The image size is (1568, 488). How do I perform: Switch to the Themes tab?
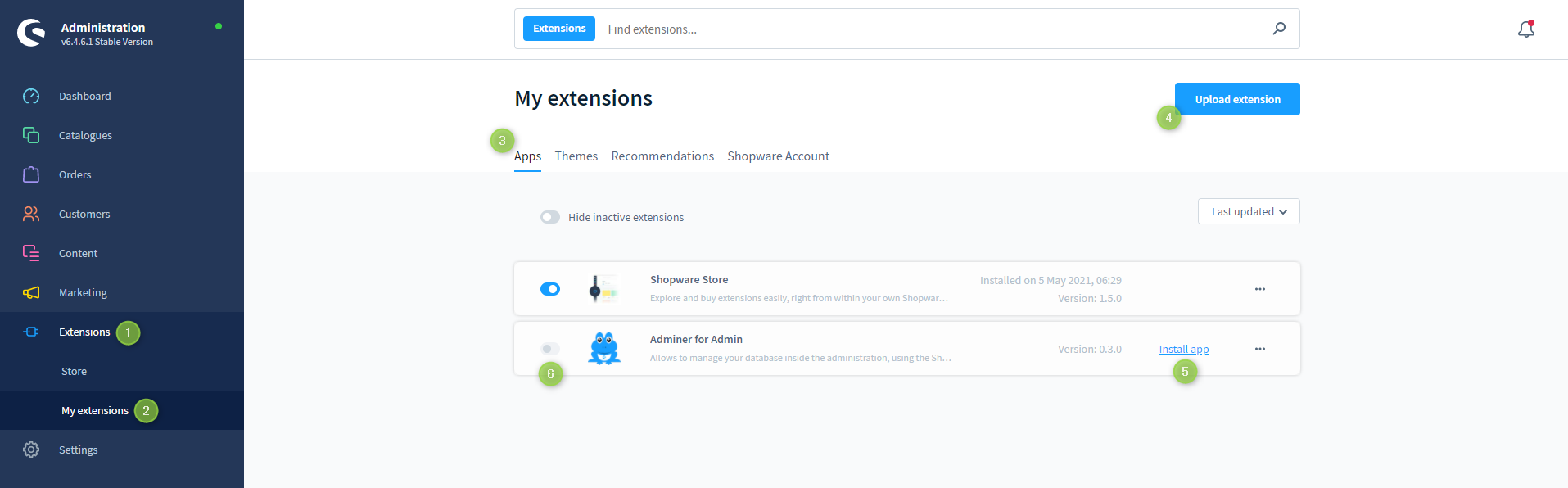(576, 156)
